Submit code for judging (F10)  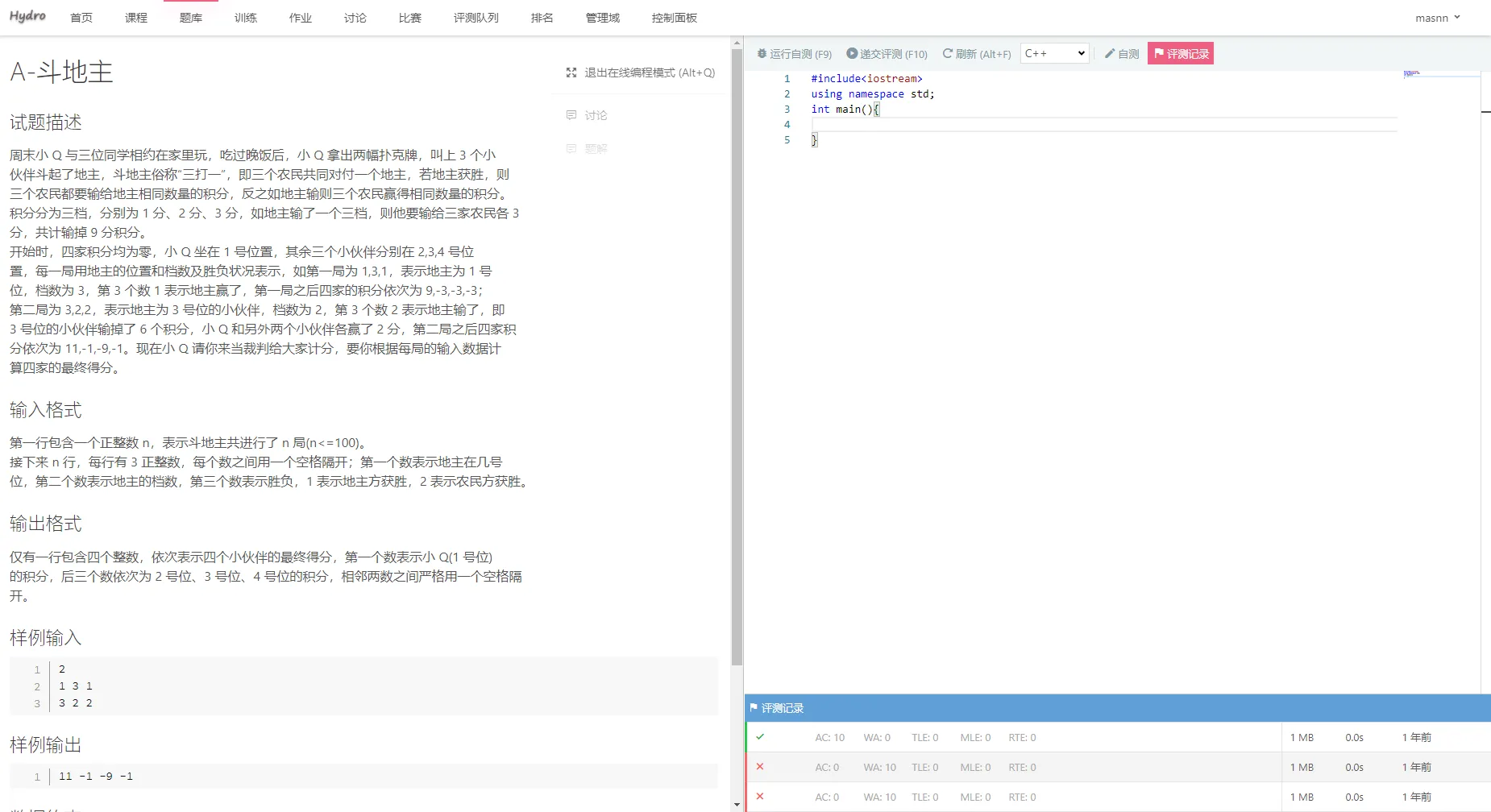pos(887,54)
